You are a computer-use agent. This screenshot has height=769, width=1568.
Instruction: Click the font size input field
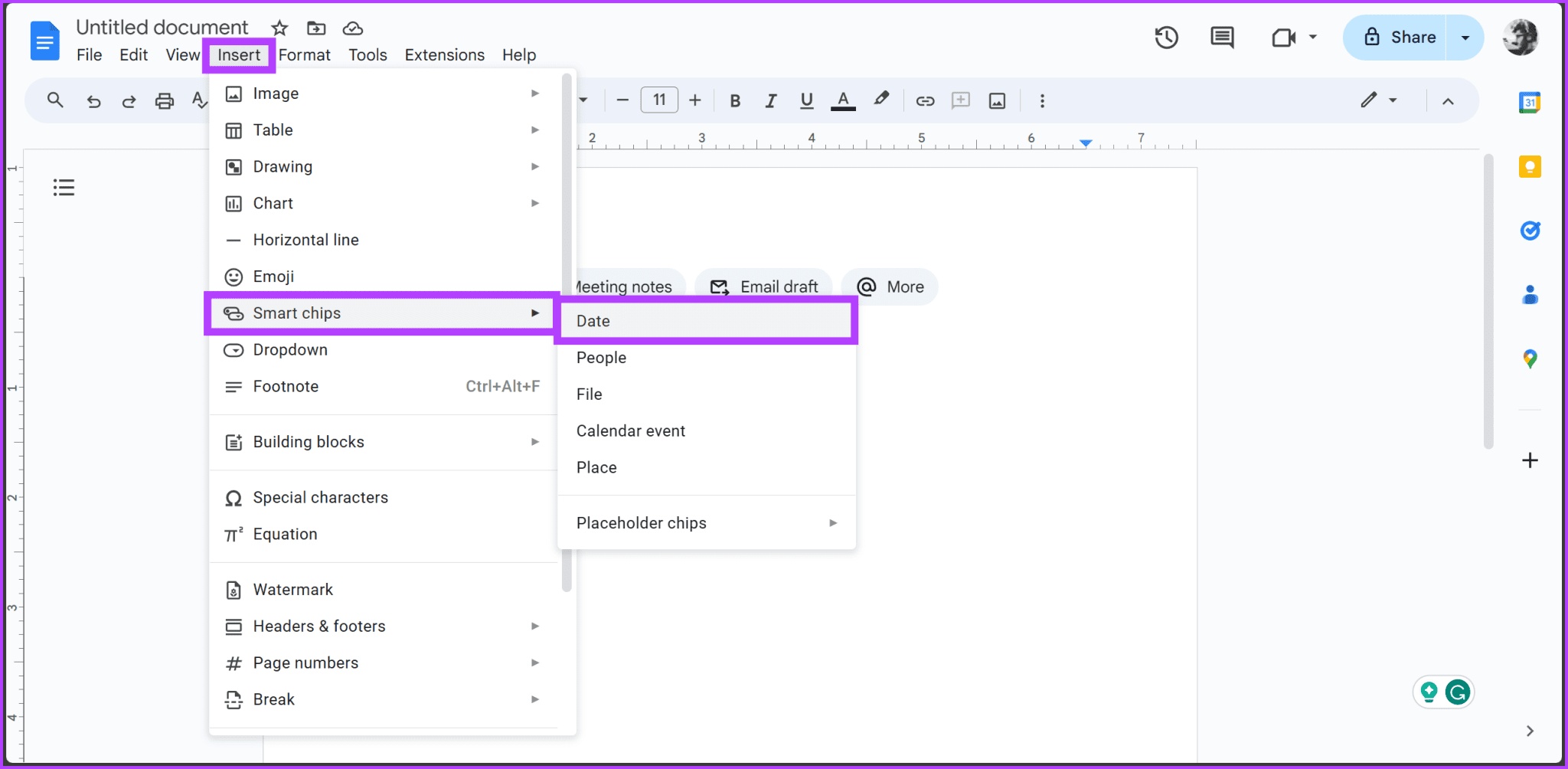coord(658,100)
